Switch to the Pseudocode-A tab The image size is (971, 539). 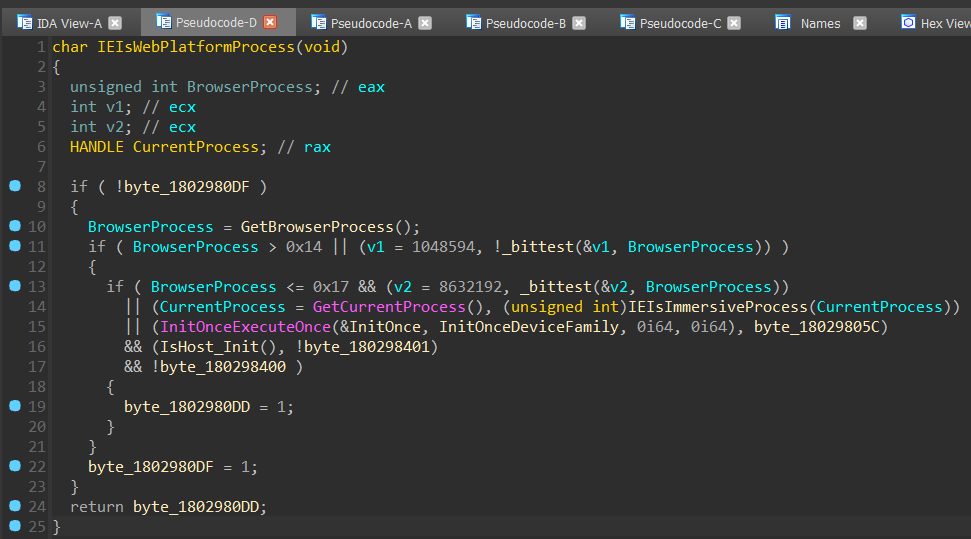(370, 24)
